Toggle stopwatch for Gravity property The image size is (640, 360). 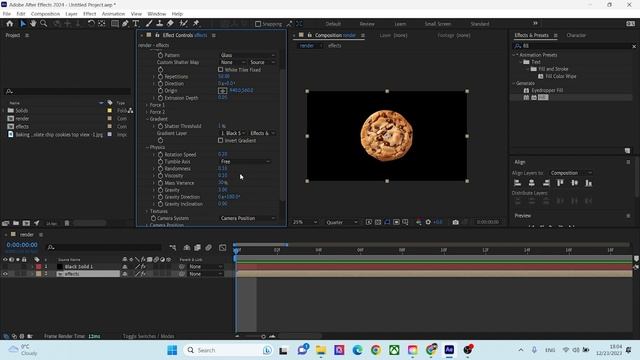tap(160, 190)
